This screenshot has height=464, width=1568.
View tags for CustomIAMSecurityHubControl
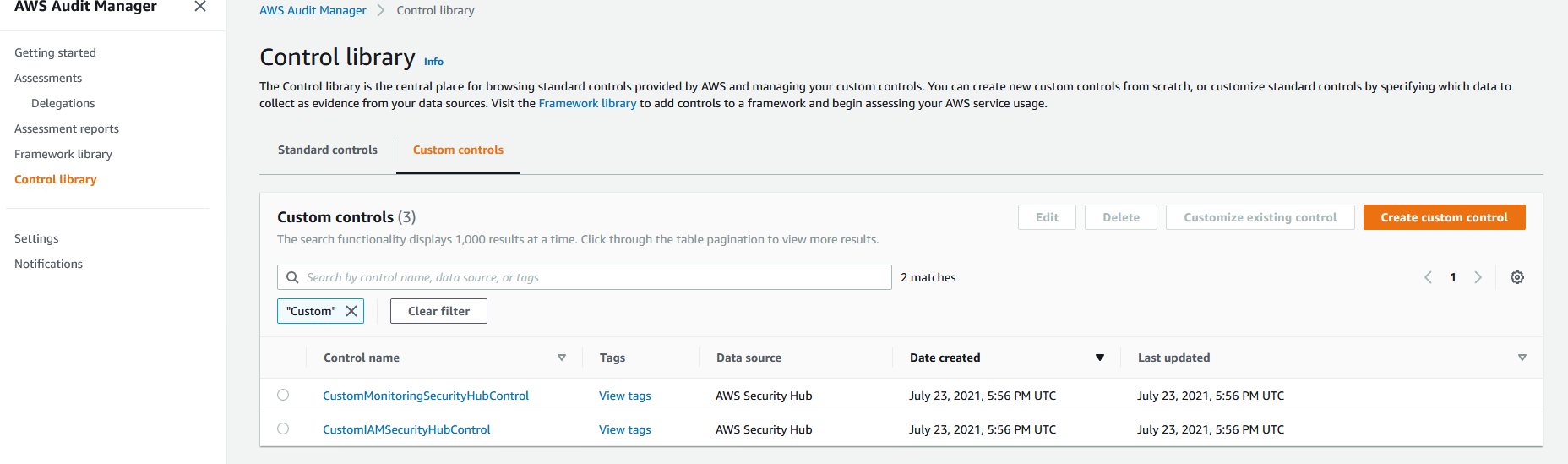pos(625,429)
